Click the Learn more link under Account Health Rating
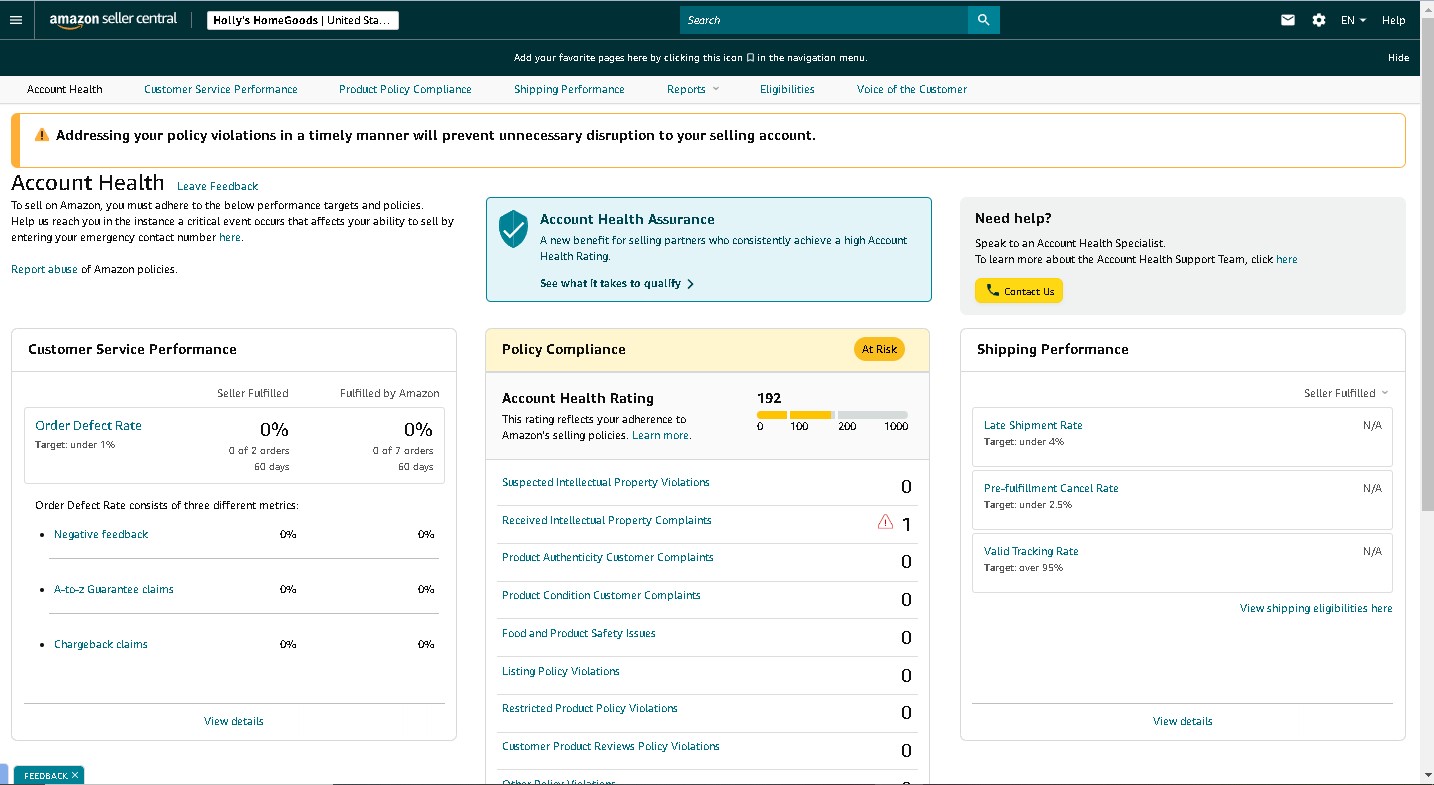The image size is (1434, 785). [660, 435]
